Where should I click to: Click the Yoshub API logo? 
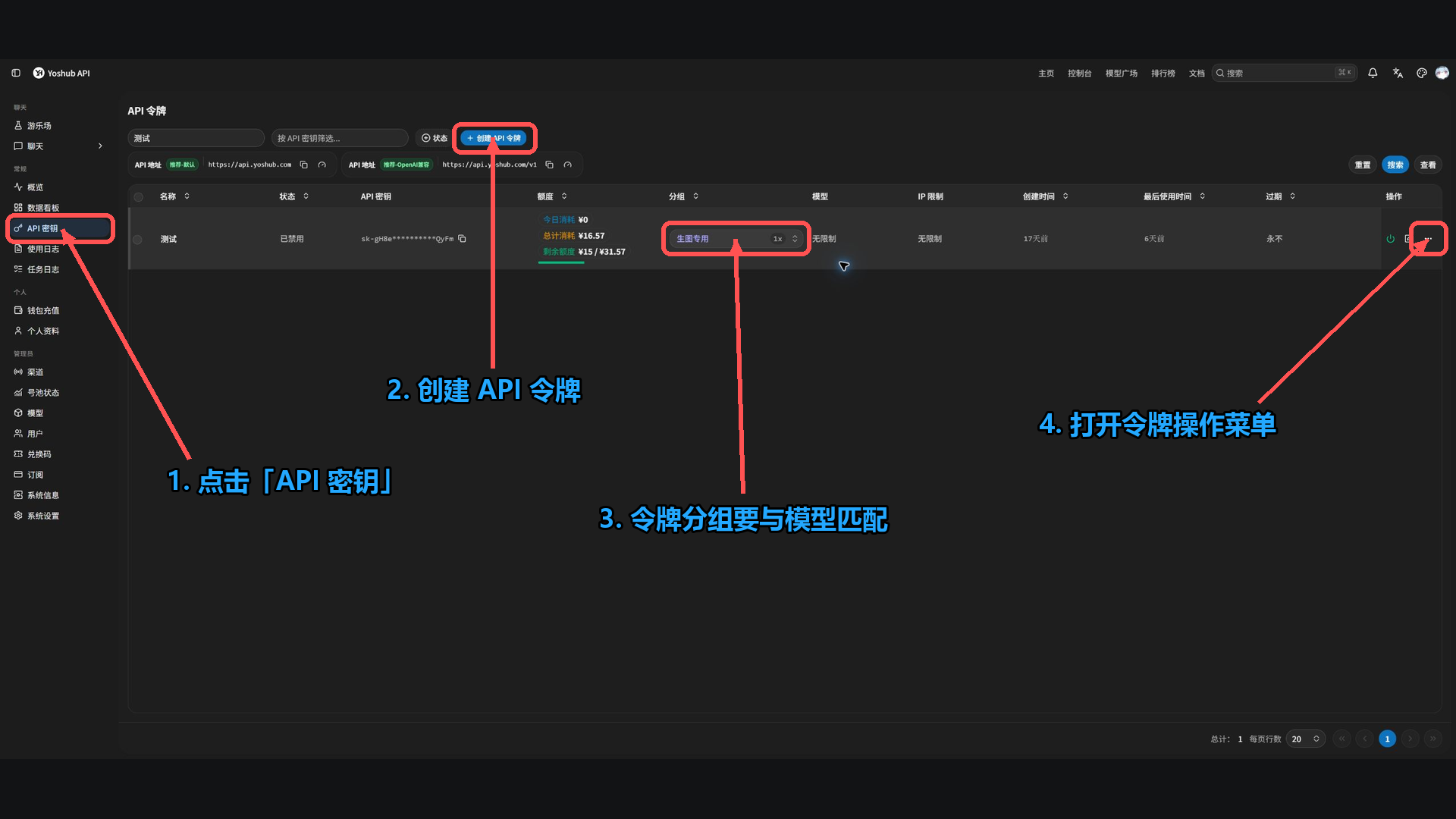61,73
